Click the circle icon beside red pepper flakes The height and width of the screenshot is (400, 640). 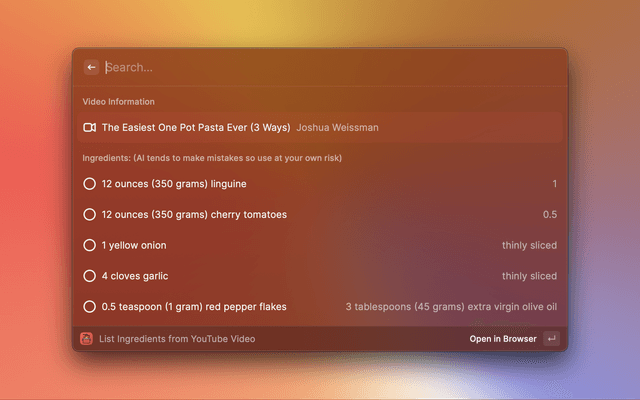point(89,307)
